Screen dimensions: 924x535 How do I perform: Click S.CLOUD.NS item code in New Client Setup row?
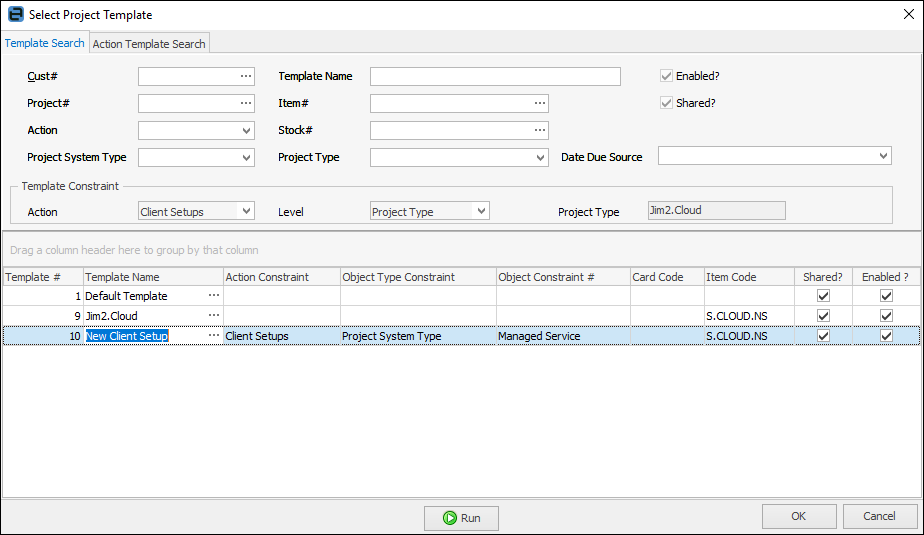(x=749, y=336)
